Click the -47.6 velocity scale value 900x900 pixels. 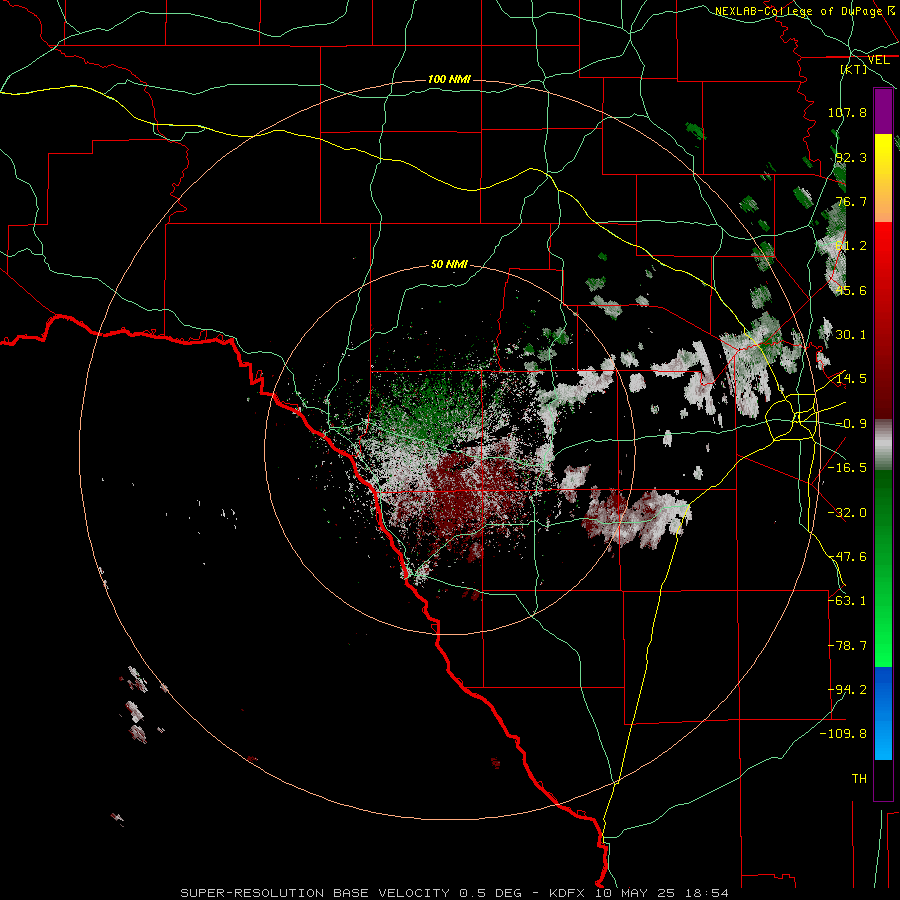pos(847,557)
